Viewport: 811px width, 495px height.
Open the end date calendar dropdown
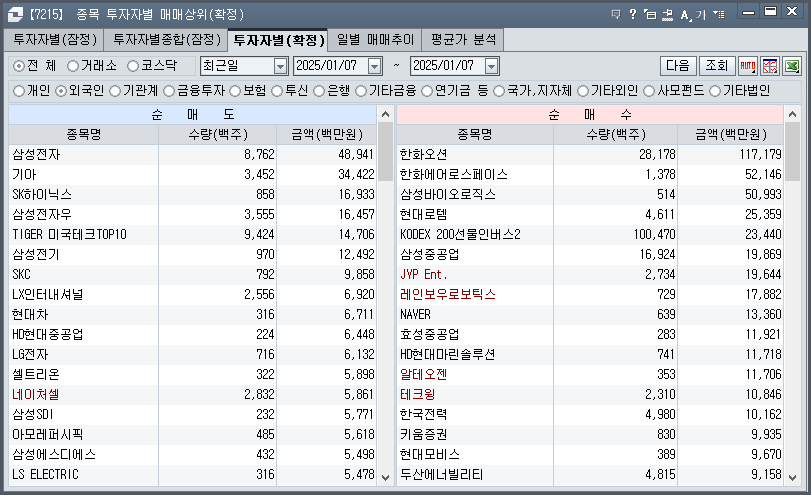coord(491,66)
